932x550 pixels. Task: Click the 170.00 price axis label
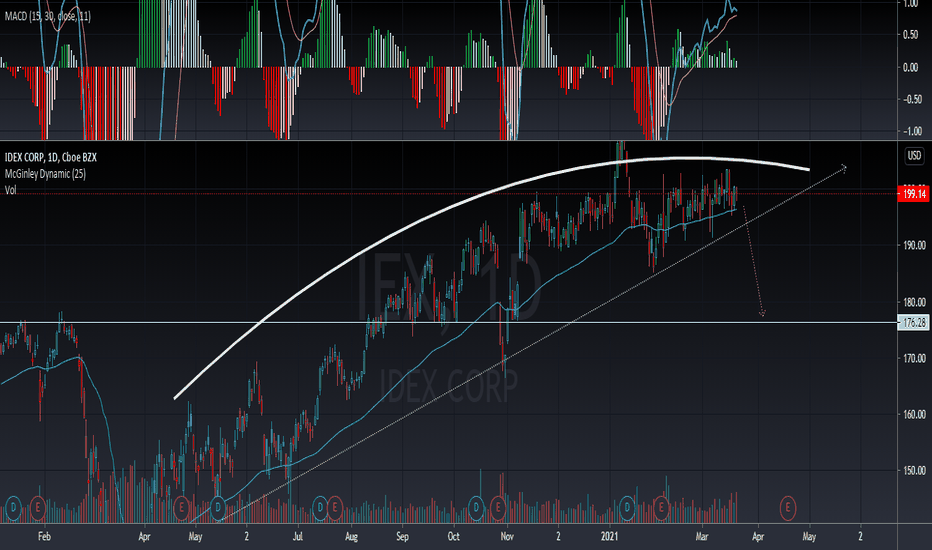click(914, 359)
